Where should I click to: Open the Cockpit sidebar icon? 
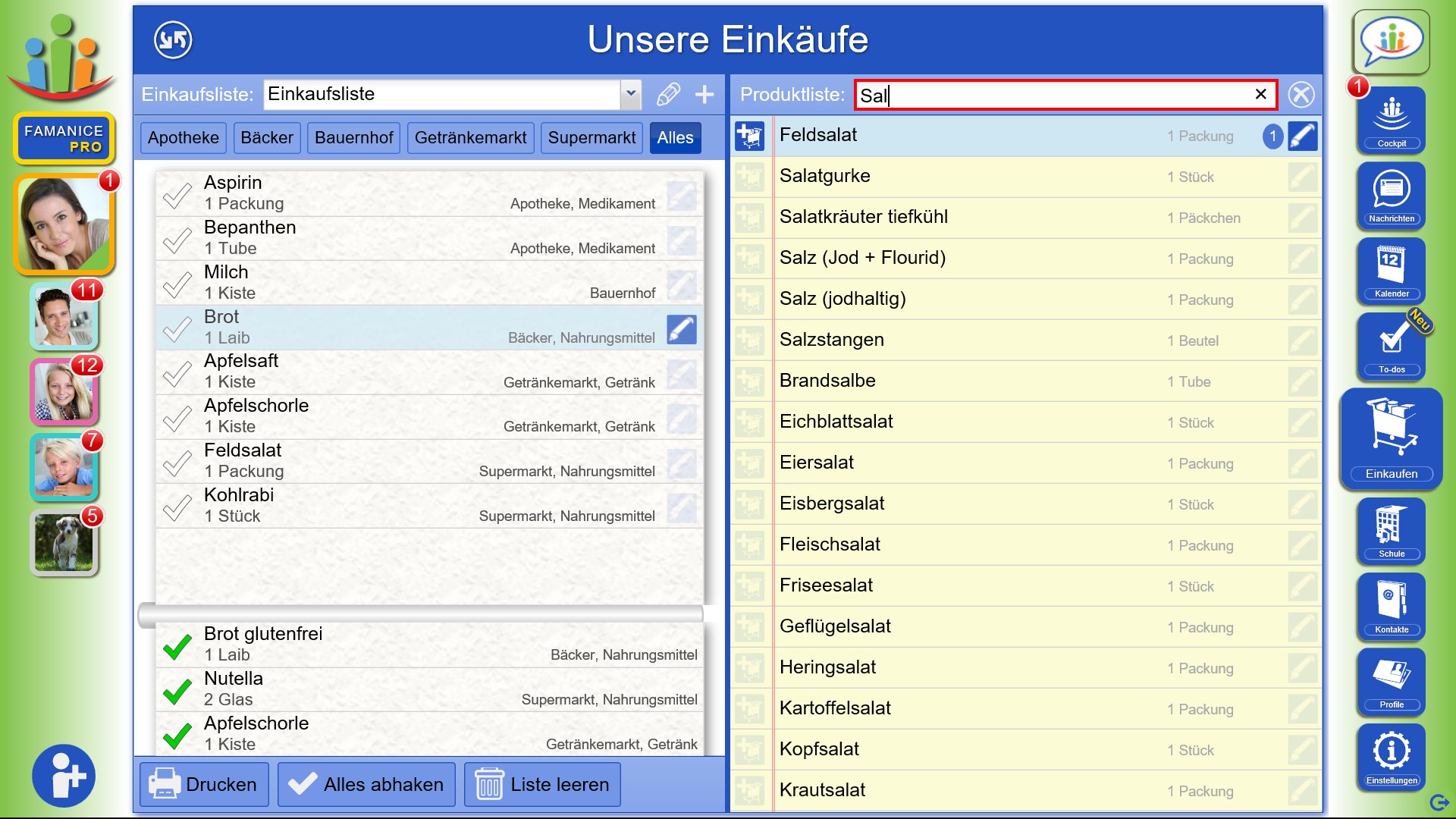tap(1391, 119)
